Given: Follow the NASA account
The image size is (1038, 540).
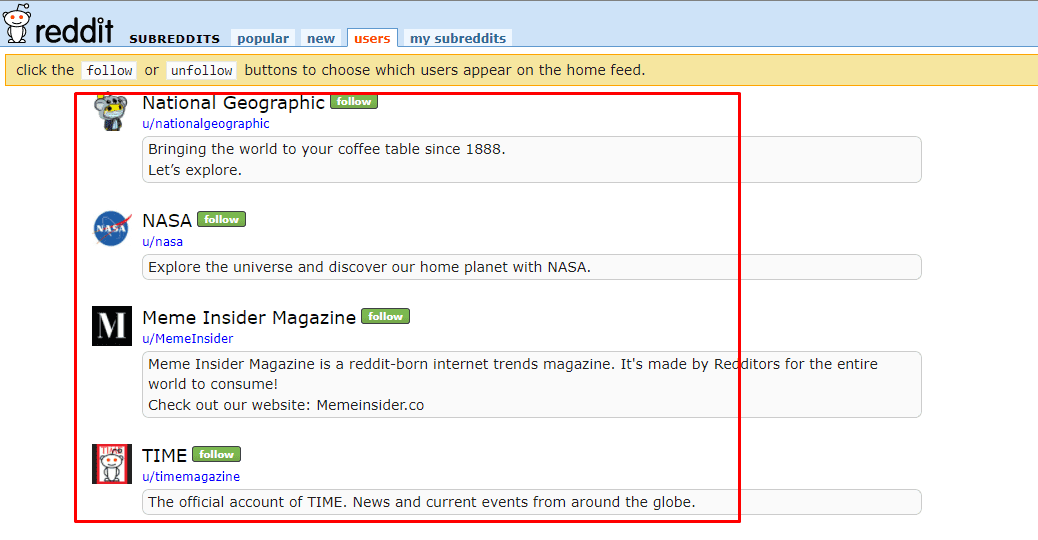Looking at the screenshot, I should 221,219.
